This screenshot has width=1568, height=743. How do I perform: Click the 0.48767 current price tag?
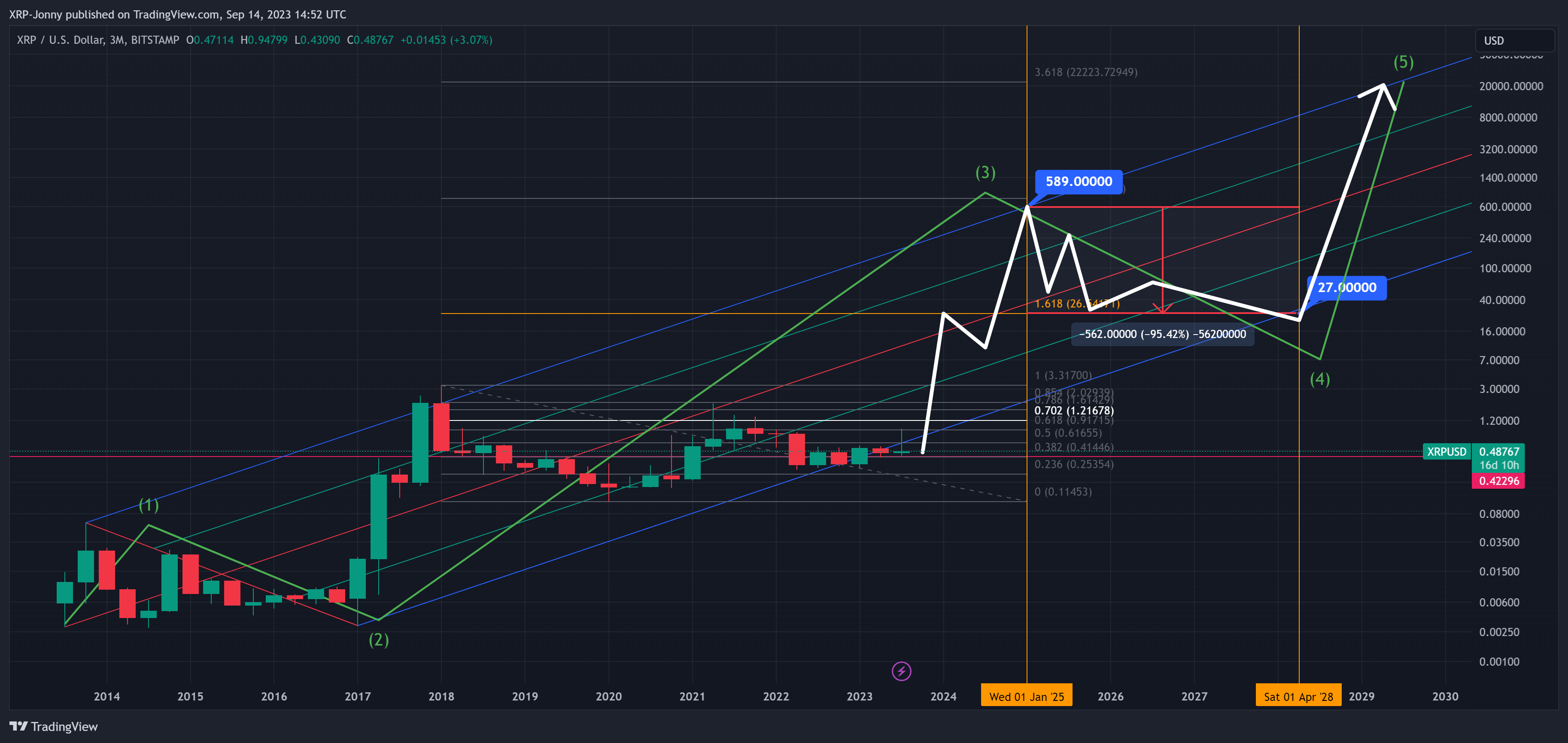(1498, 451)
